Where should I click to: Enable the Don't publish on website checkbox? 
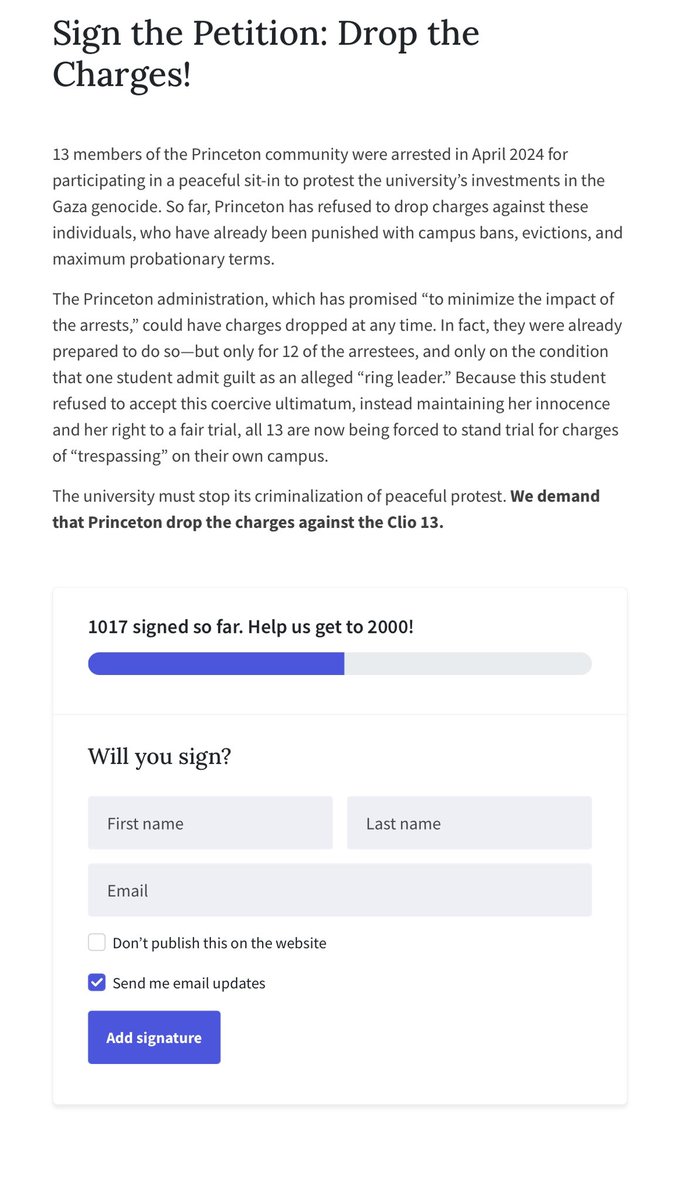97,942
